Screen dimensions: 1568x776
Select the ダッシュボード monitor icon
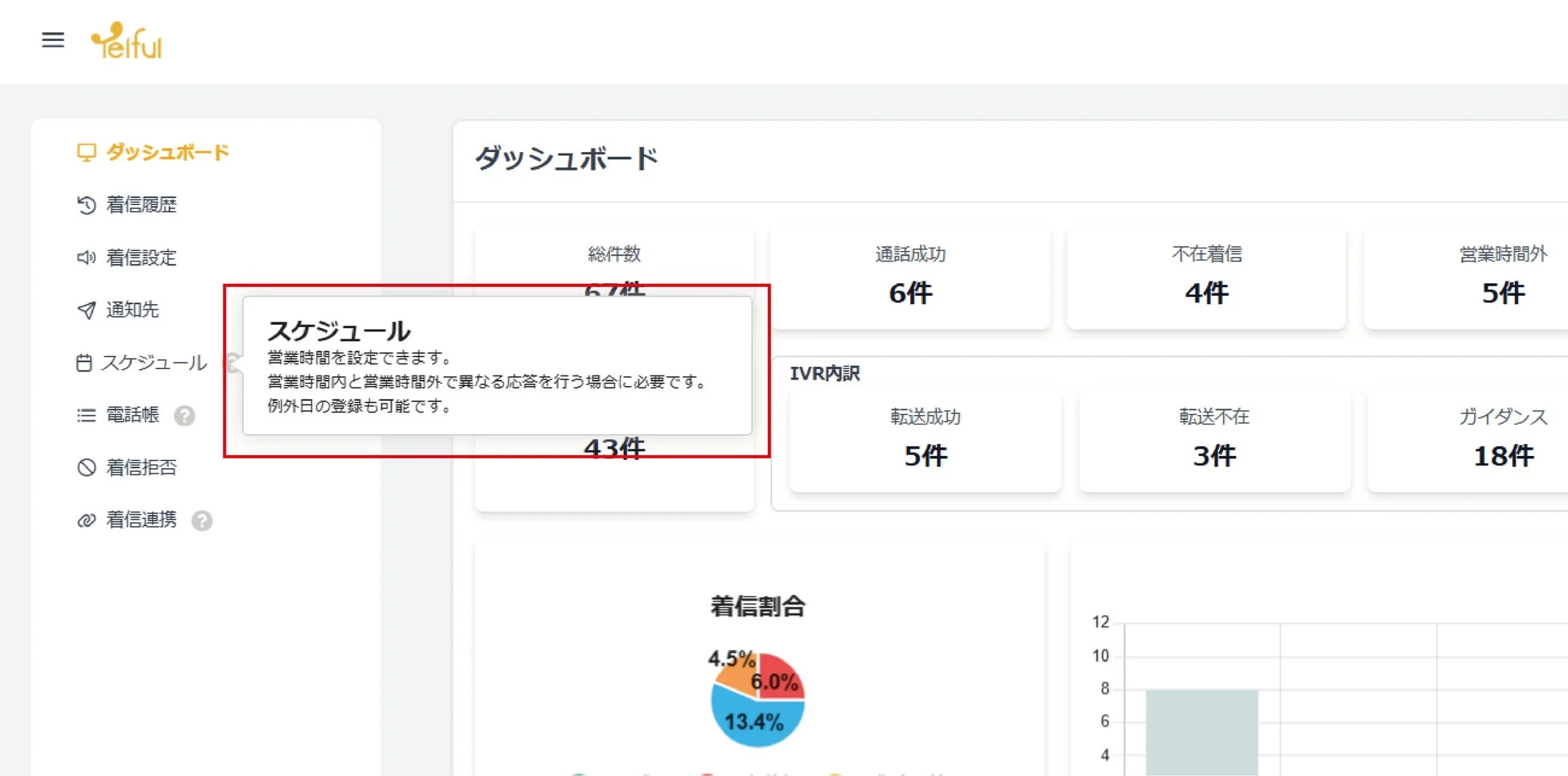[86, 151]
